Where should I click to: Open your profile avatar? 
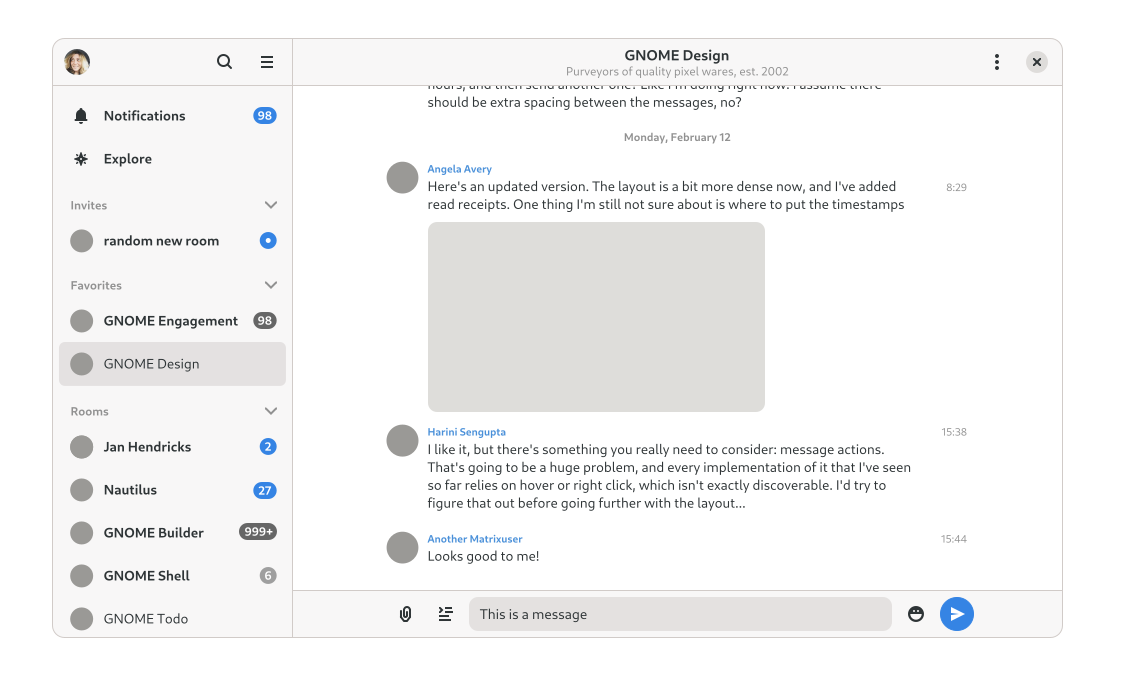click(x=77, y=61)
